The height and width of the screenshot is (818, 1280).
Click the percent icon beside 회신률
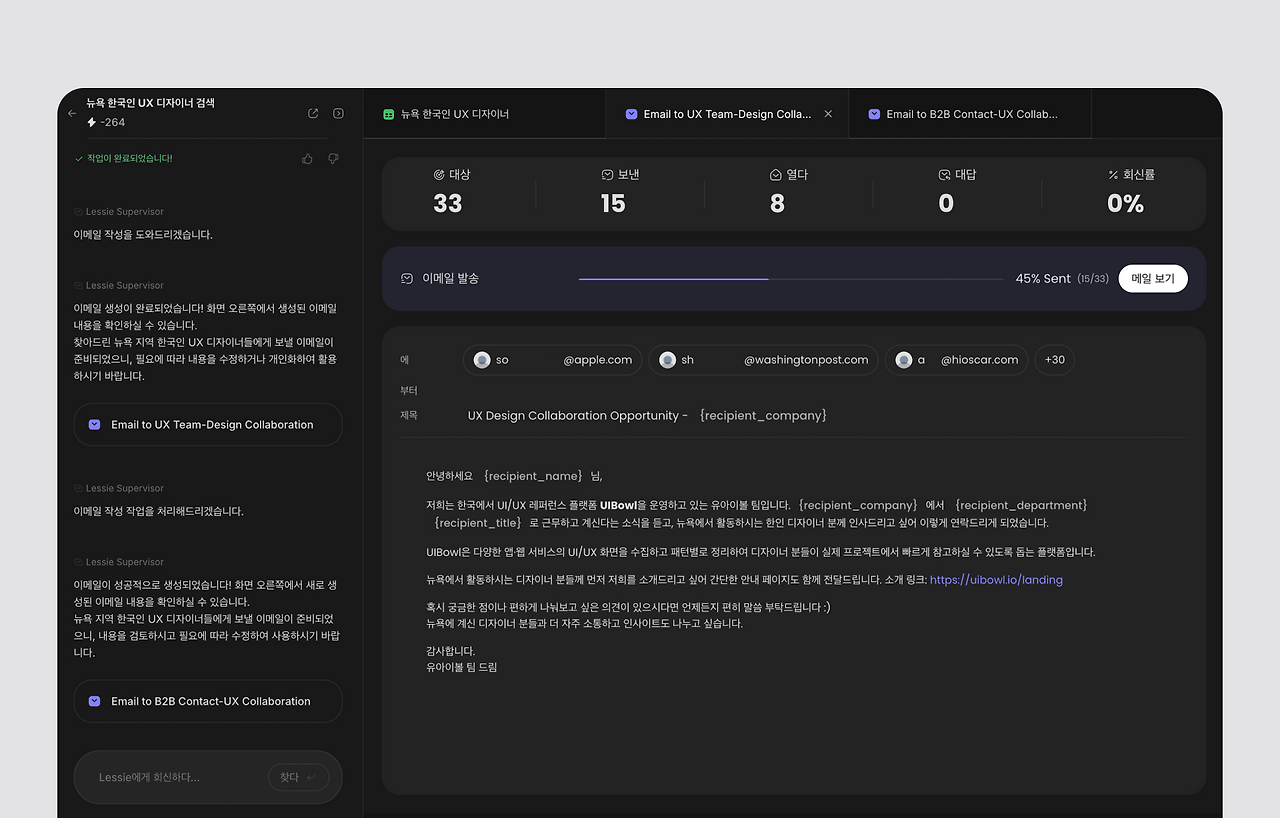tap(1113, 175)
